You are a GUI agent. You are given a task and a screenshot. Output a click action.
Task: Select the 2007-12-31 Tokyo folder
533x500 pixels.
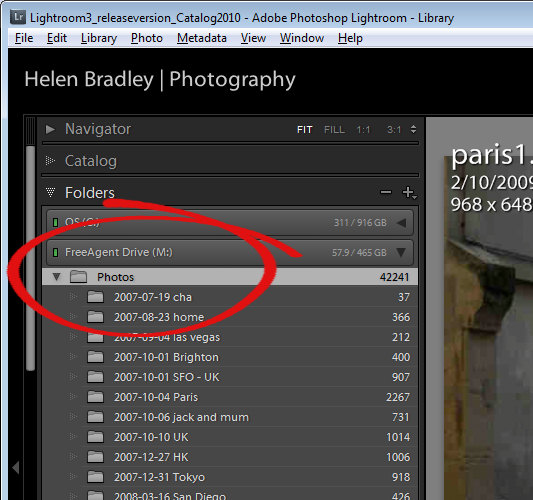pyautogui.click(x=230, y=477)
